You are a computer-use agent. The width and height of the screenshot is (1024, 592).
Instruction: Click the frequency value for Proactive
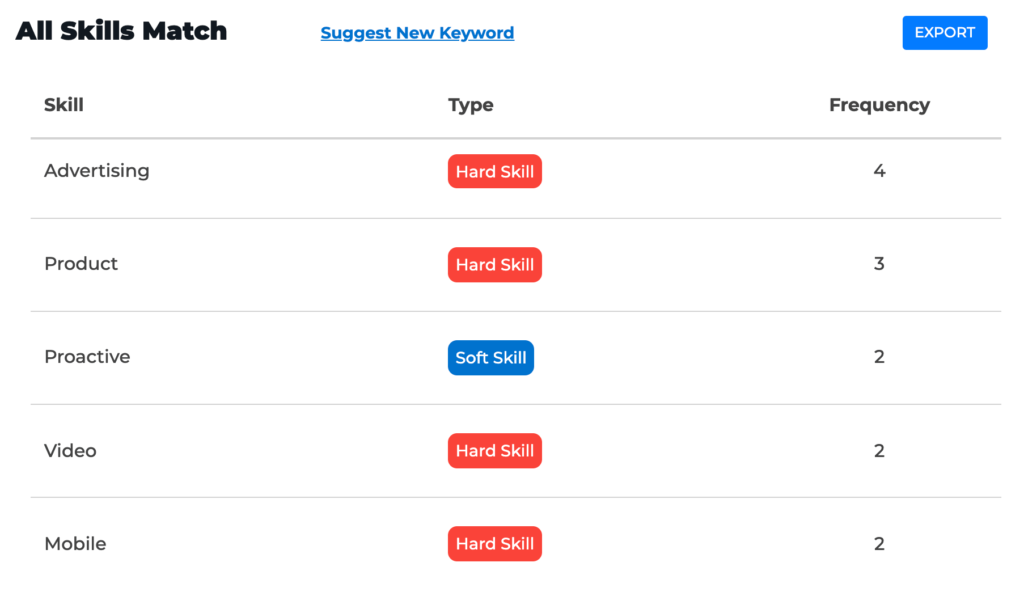click(879, 357)
